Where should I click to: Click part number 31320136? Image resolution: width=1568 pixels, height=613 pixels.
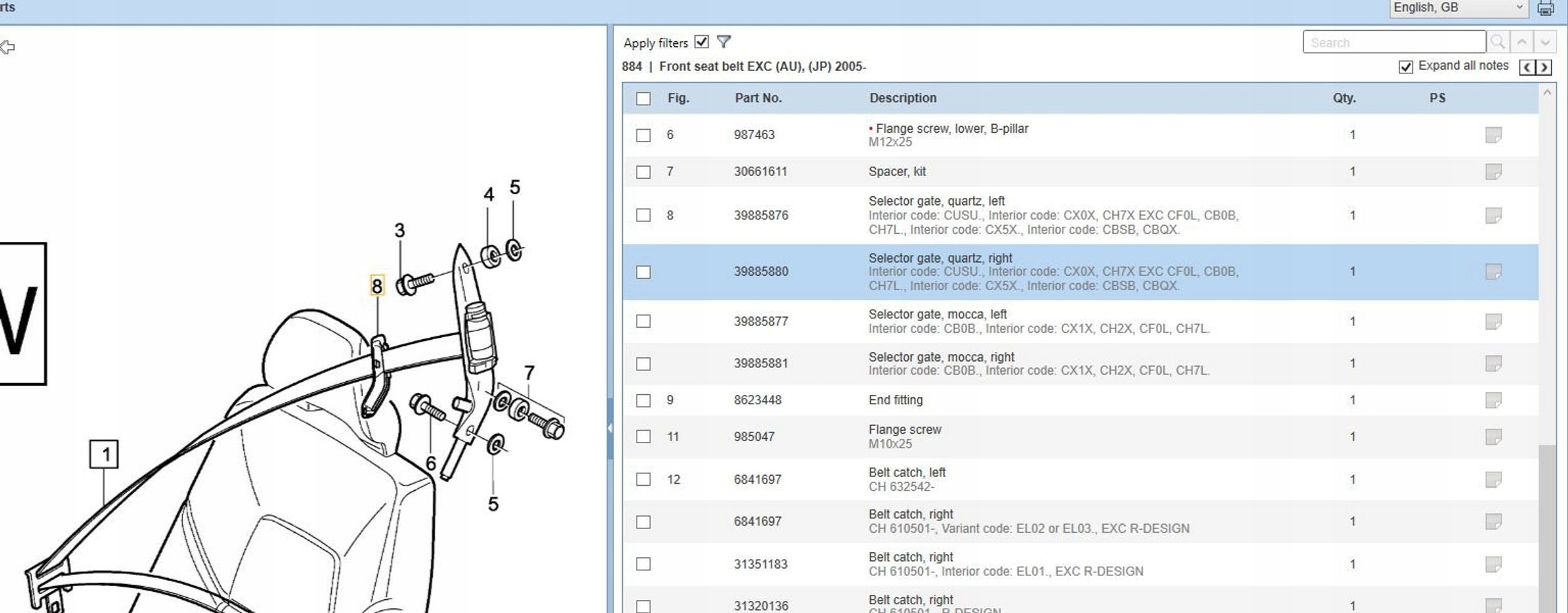(x=761, y=606)
